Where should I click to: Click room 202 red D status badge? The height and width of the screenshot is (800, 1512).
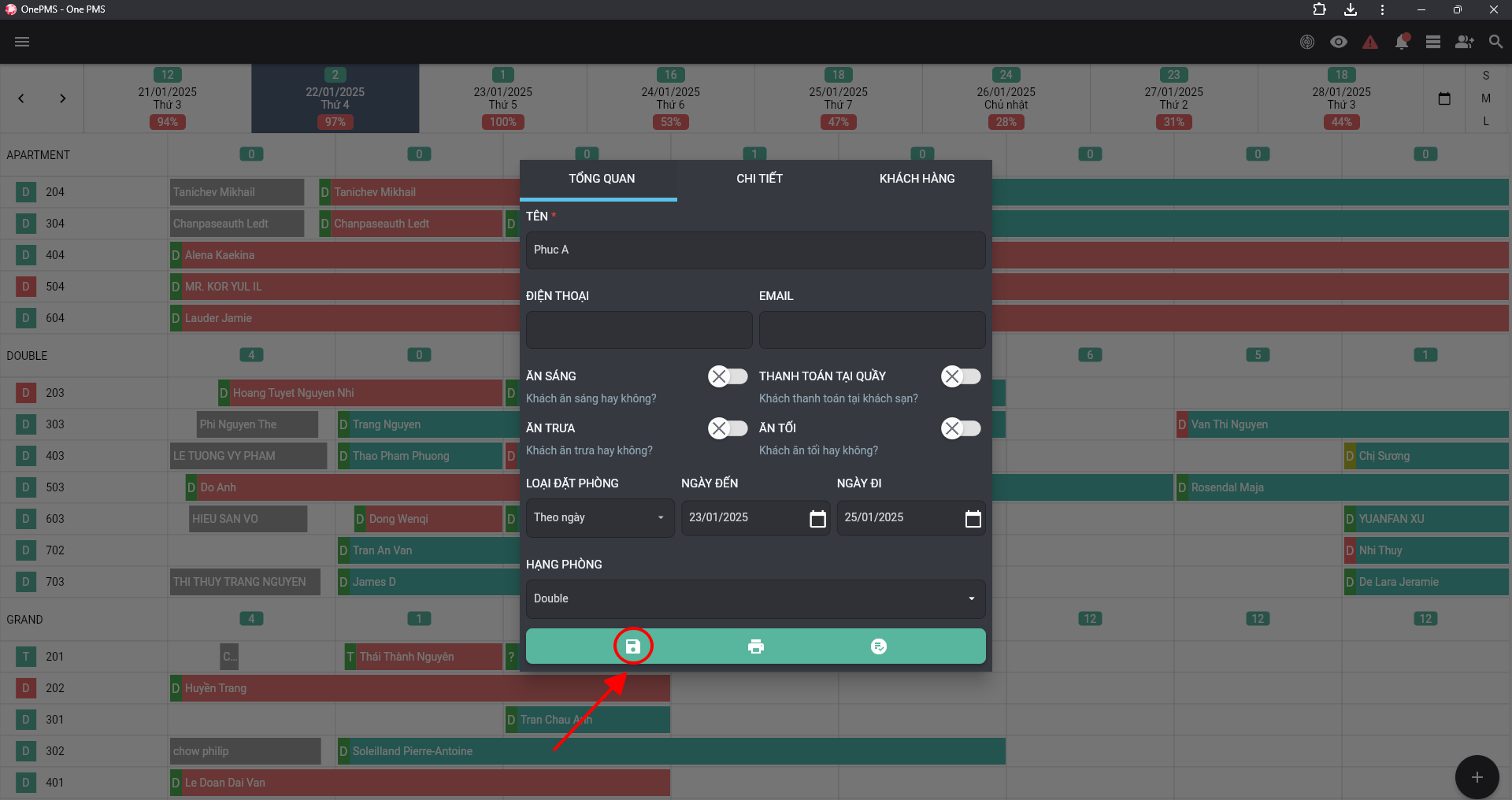coord(26,688)
